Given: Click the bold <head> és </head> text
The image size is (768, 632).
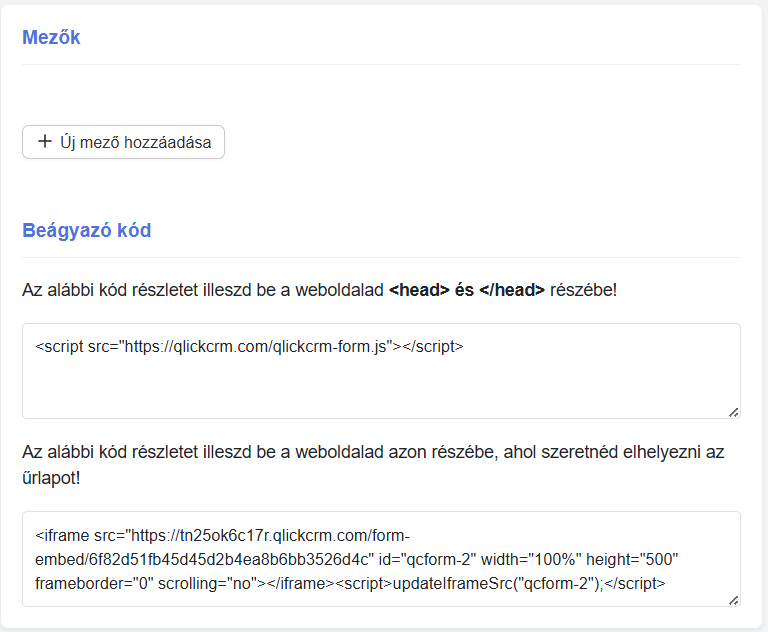Looking at the screenshot, I should [x=467, y=290].
